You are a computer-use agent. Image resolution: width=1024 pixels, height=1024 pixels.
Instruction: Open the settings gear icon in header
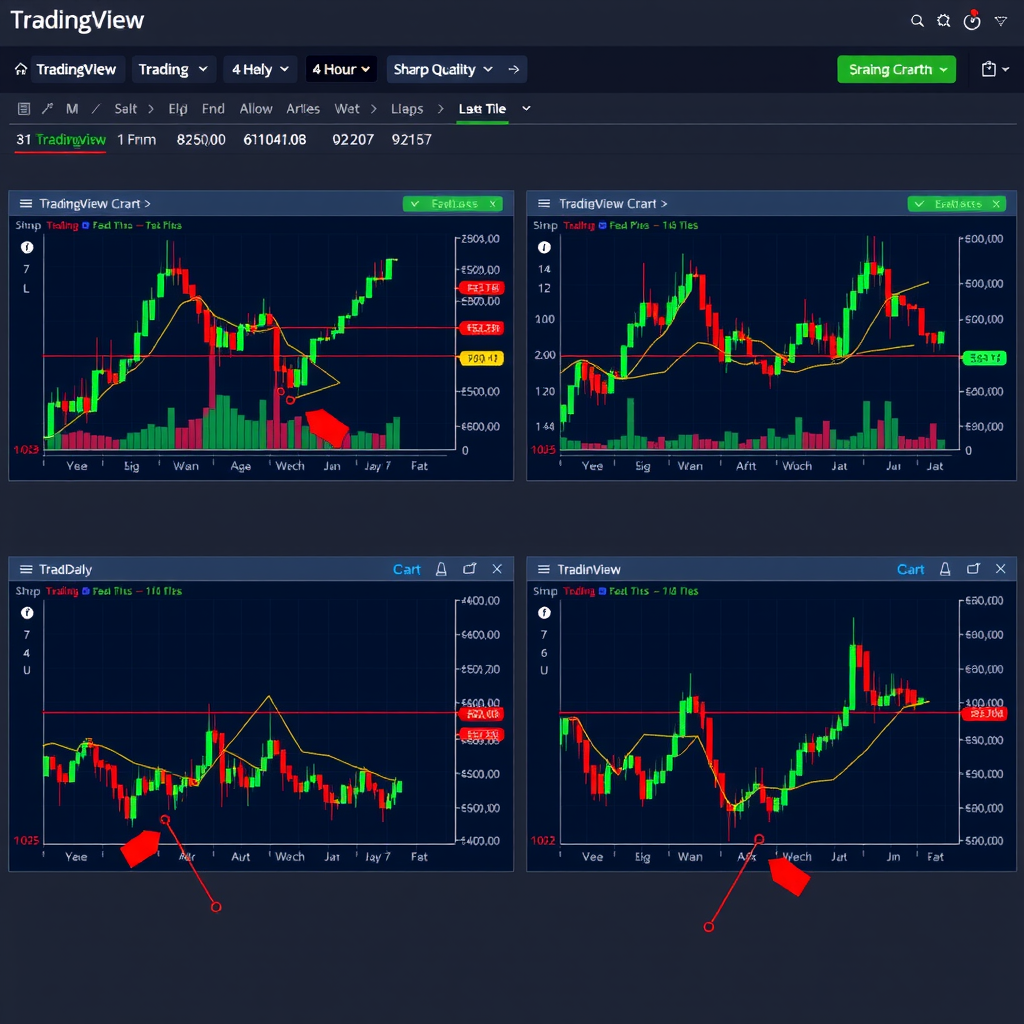click(x=943, y=21)
